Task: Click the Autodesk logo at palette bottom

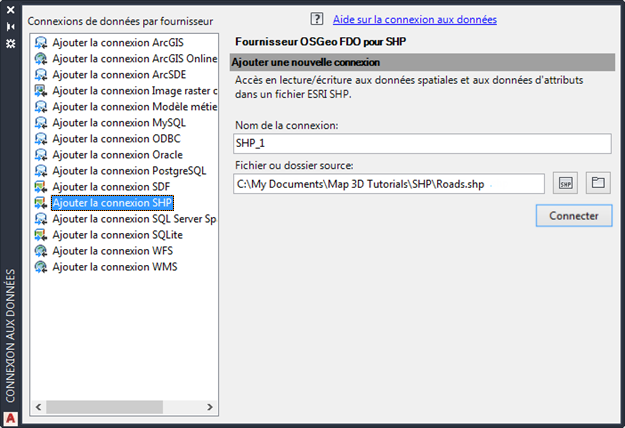Action: pyautogui.click(x=10, y=419)
